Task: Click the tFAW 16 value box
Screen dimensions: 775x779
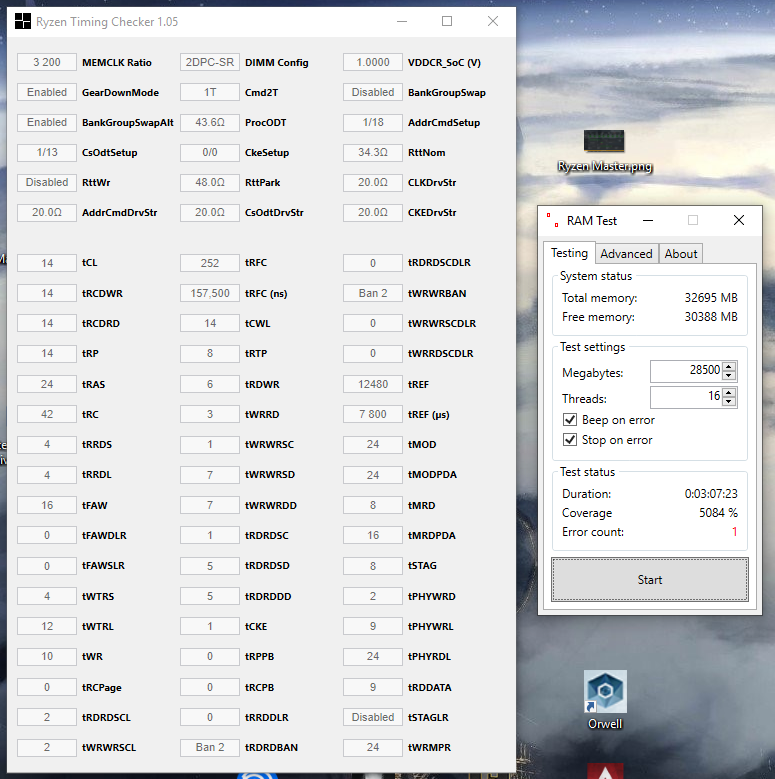Action: pos(47,505)
